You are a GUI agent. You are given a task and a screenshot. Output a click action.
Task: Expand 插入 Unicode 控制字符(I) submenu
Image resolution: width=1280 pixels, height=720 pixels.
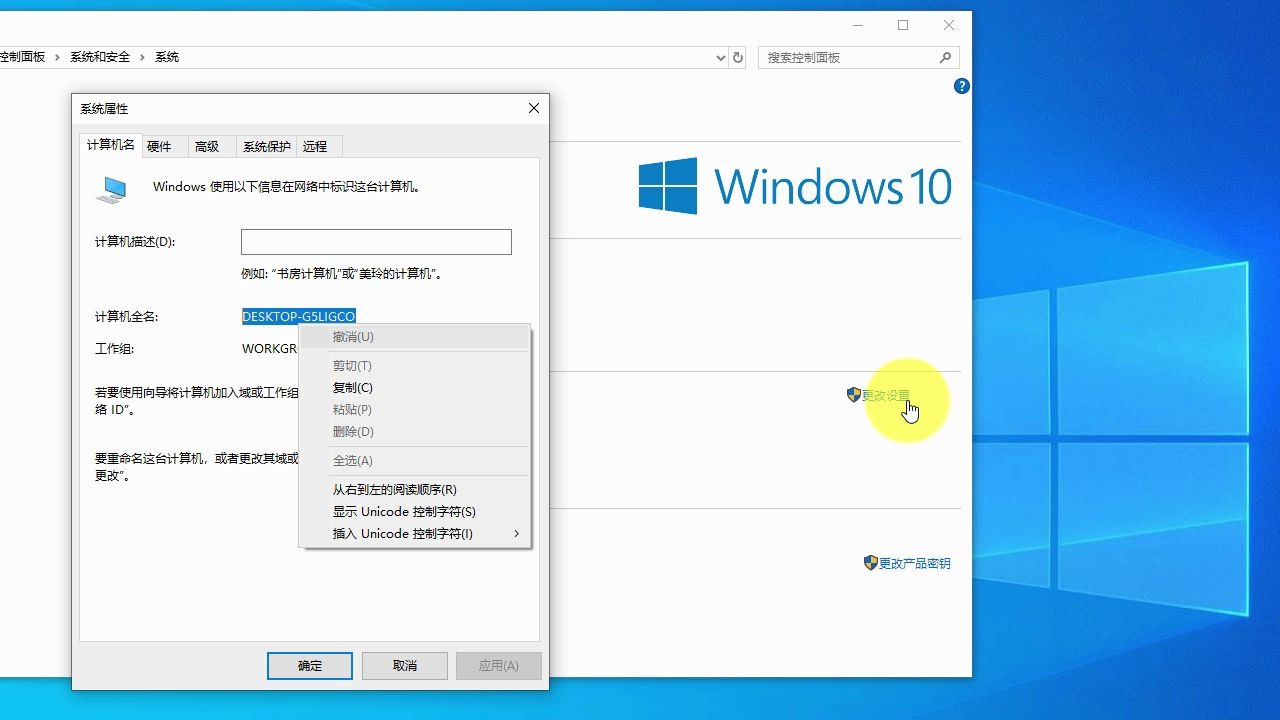(x=415, y=534)
